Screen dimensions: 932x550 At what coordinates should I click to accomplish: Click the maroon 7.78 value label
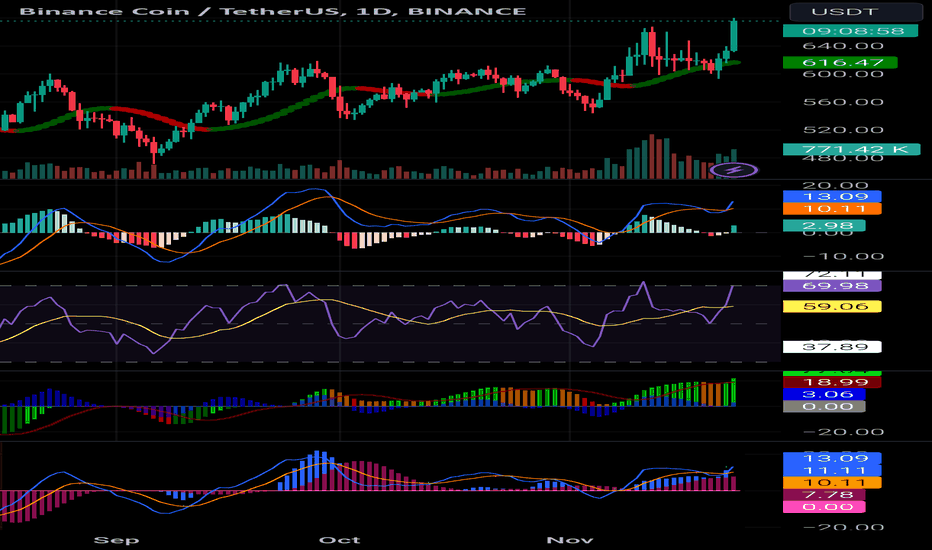coord(824,495)
